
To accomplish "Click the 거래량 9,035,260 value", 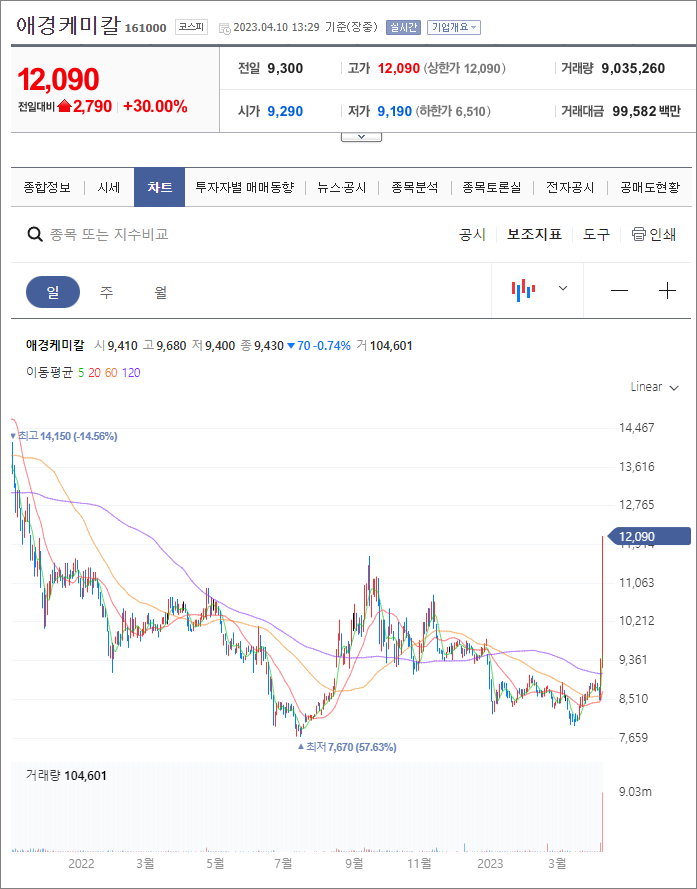I will 633,69.
